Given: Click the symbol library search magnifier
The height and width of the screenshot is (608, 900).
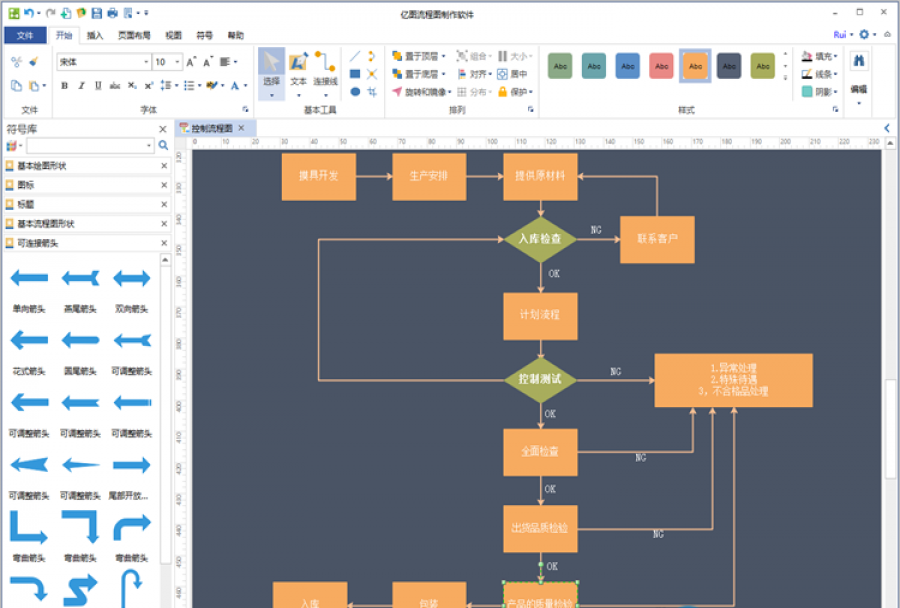Looking at the screenshot, I should click(164, 146).
